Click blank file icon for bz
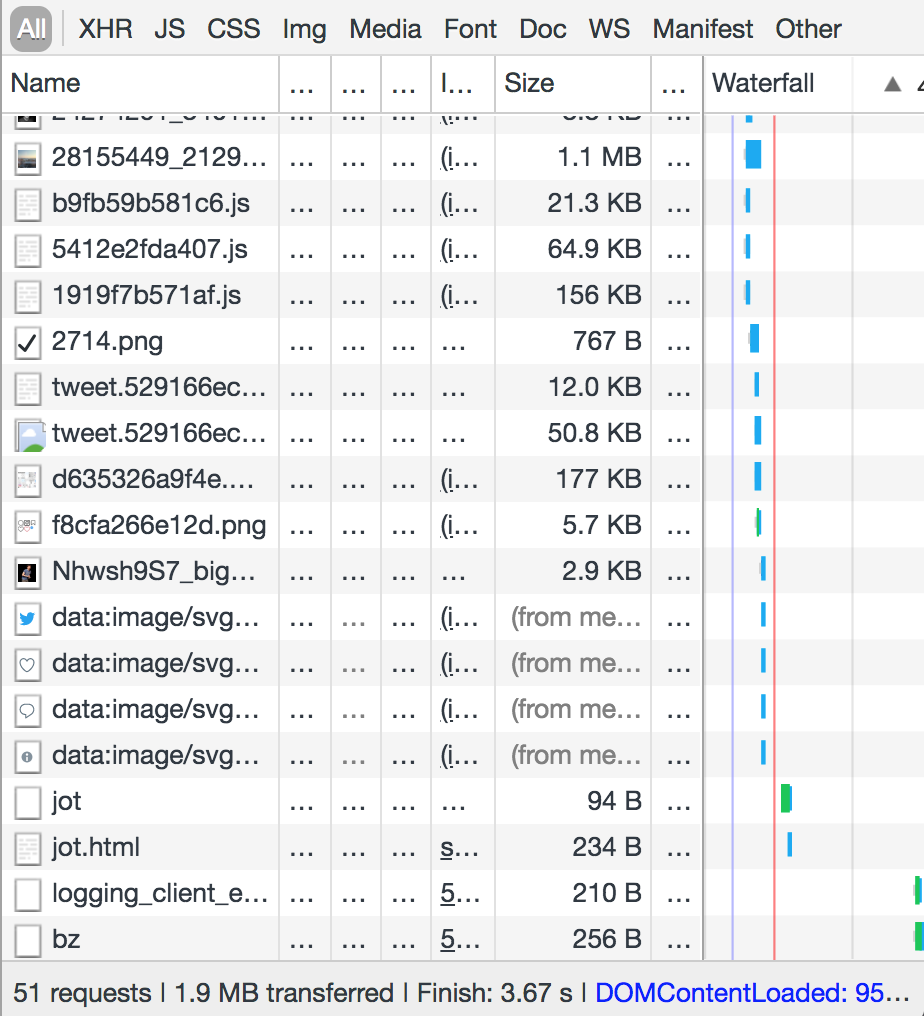 pyautogui.click(x=27, y=940)
